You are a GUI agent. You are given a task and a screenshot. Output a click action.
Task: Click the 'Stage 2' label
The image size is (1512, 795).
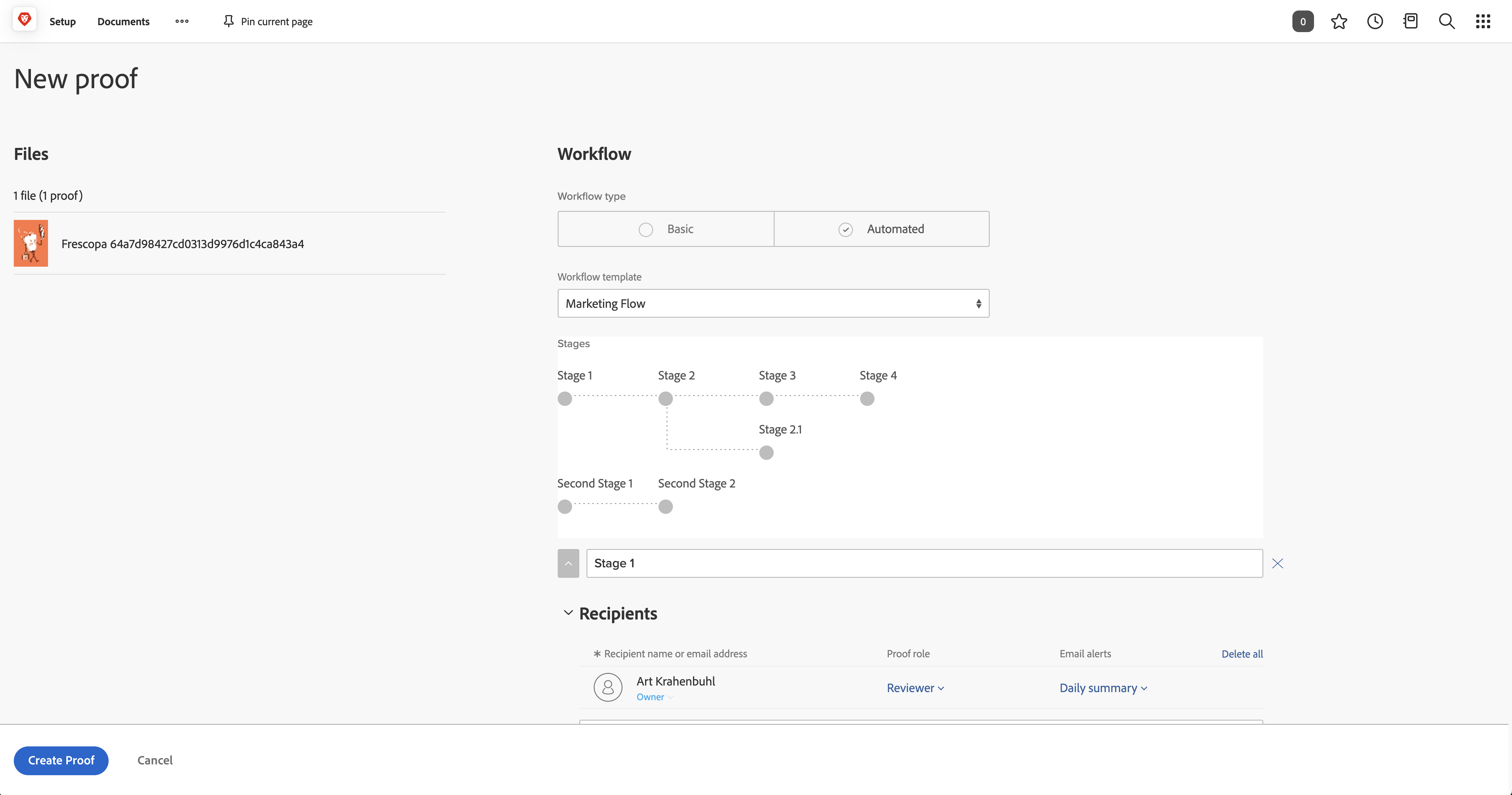pyautogui.click(x=676, y=375)
